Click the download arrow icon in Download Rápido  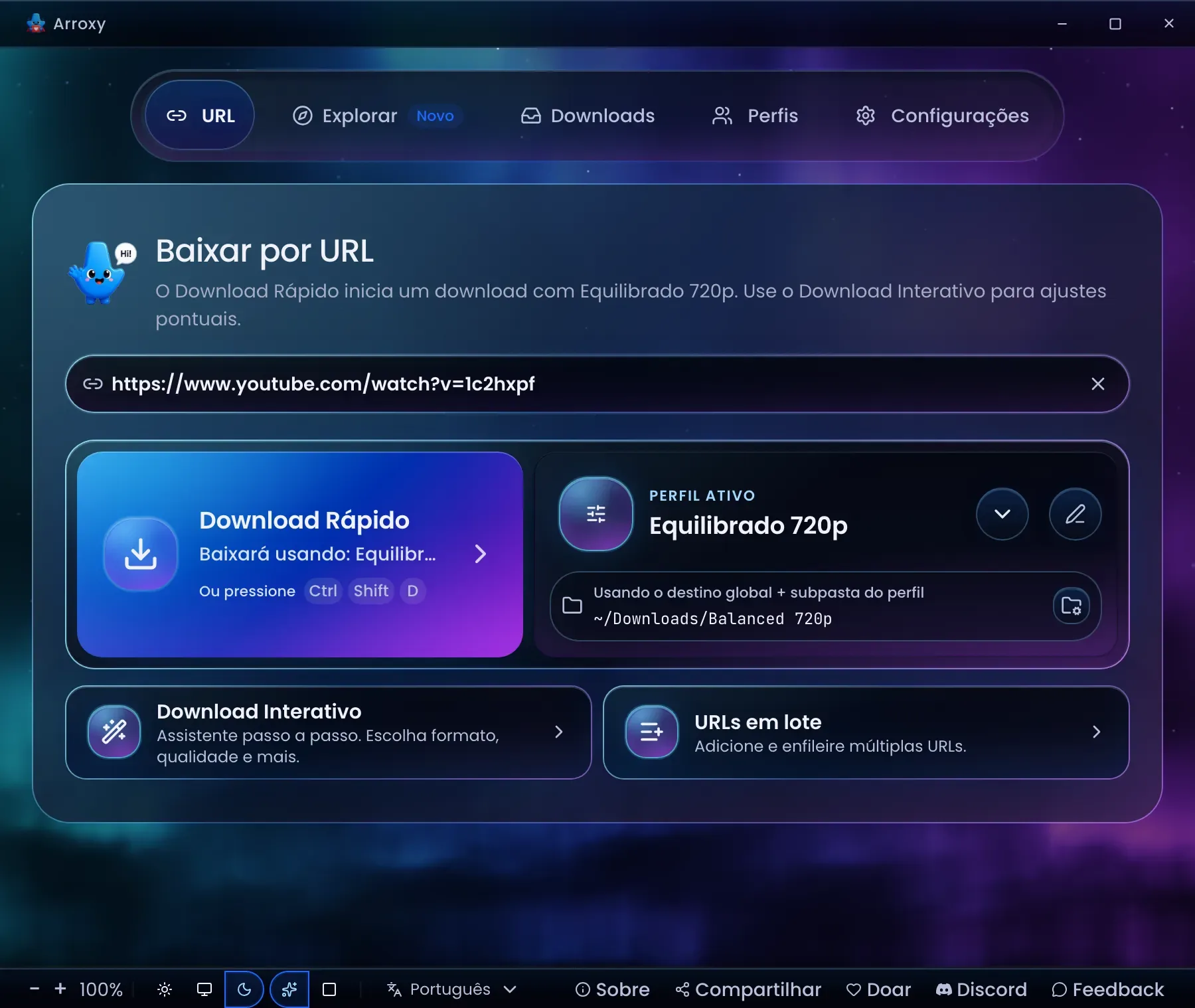(141, 554)
